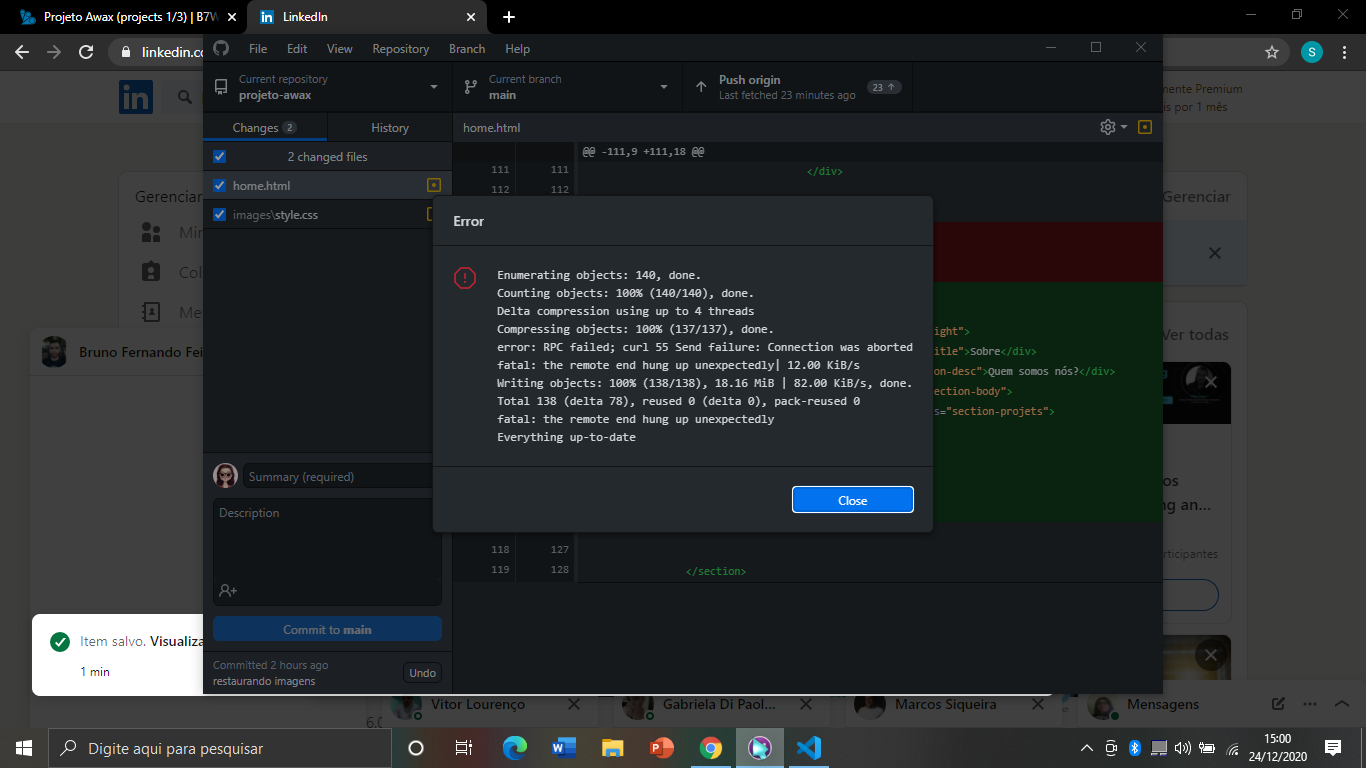Close the LinkedIn browser tab

(469, 17)
